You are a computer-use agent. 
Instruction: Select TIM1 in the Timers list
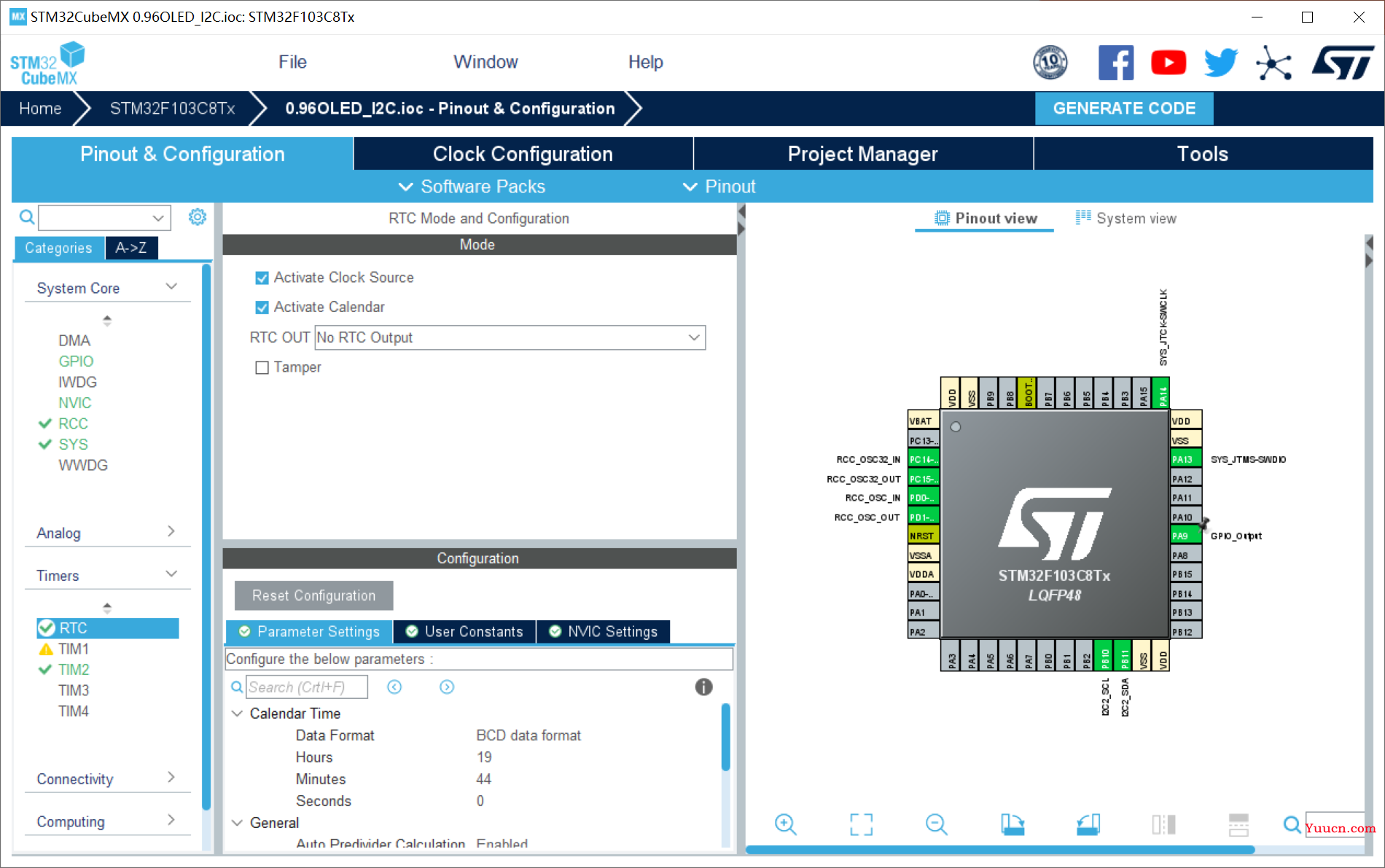click(74, 649)
